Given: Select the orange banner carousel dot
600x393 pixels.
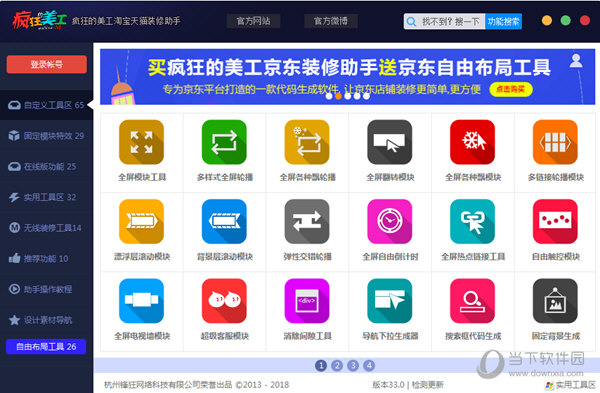Looking at the screenshot, I should tap(338, 96).
